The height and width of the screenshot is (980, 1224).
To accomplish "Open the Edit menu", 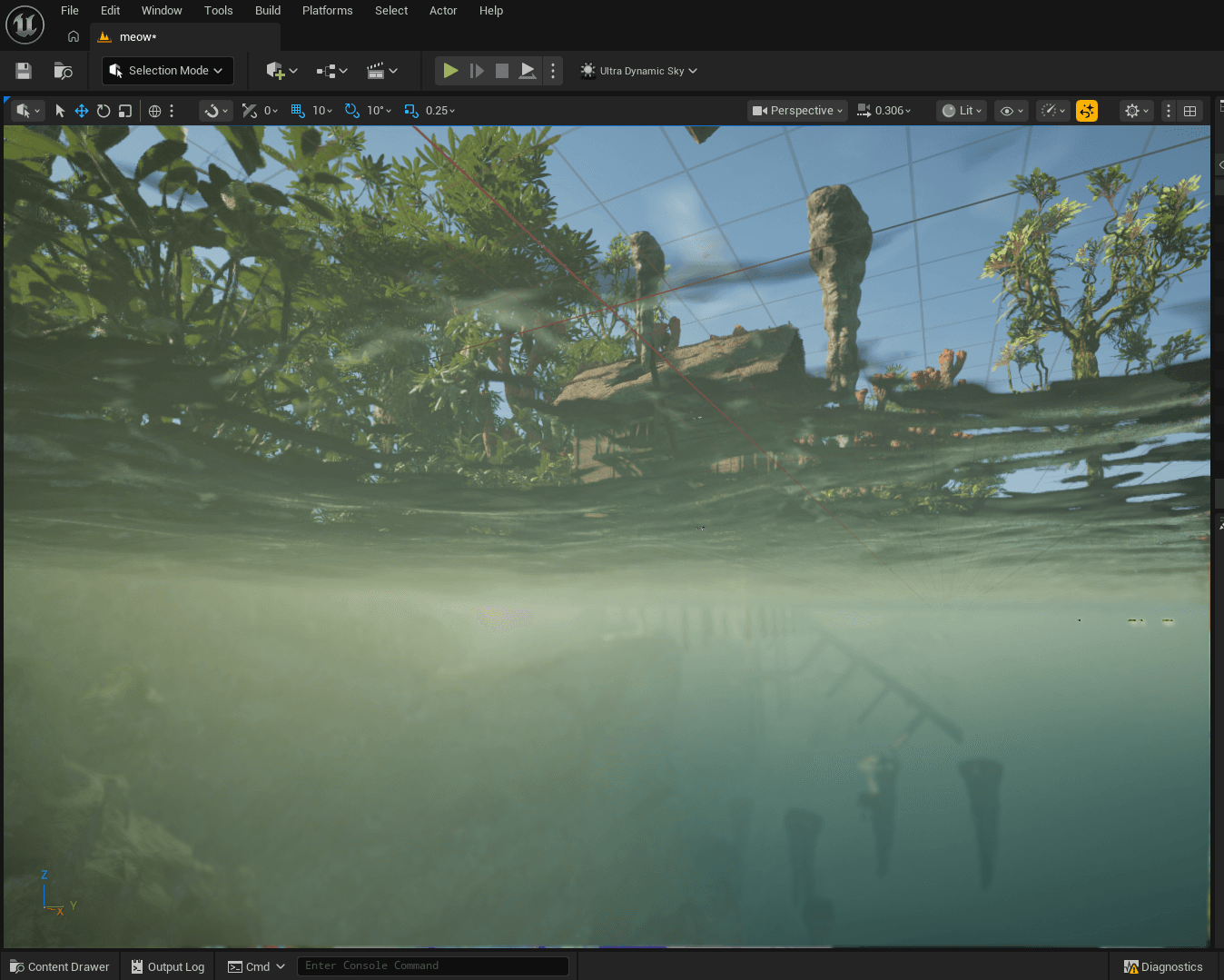I will coord(111,11).
